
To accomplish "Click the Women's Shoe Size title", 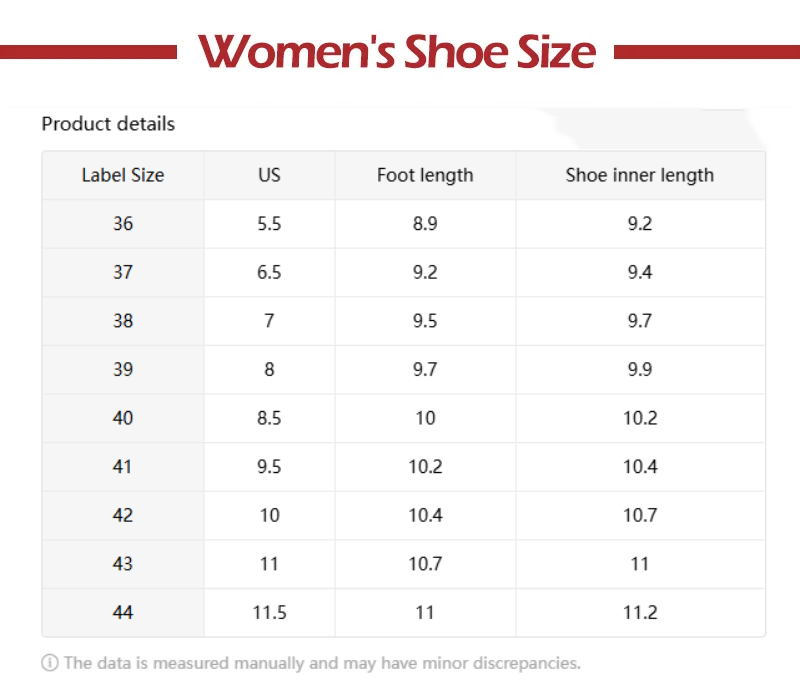I will tap(397, 52).
